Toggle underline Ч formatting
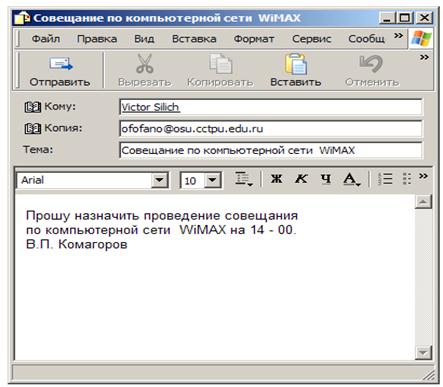The height and width of the screenshot is (387, 443). (326, 179)
